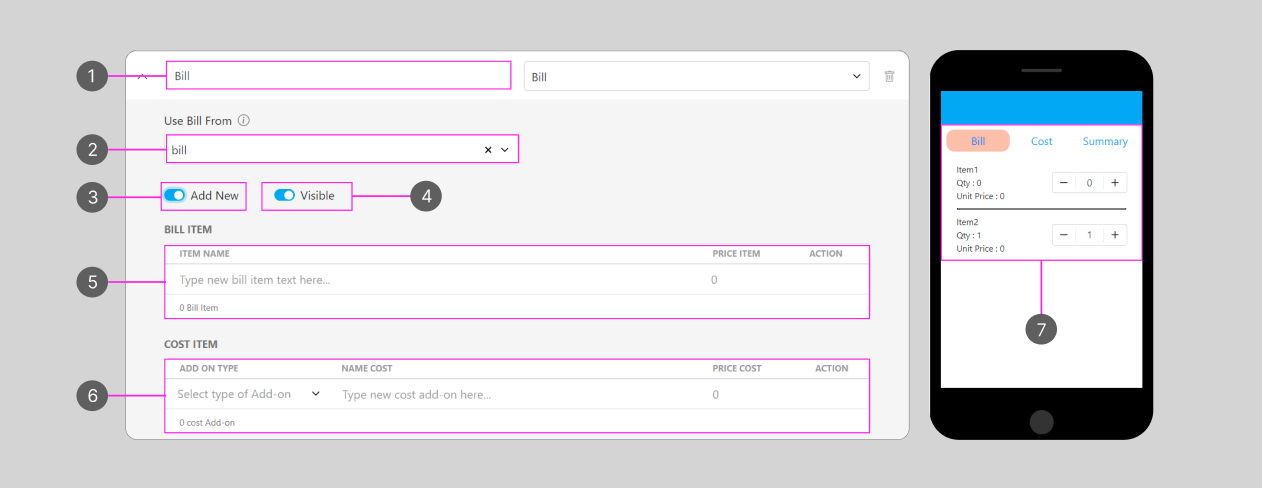The image size is (1262, 488).
Task: Open info tooltip next to Use Bill From
Action: pos(243,121)
